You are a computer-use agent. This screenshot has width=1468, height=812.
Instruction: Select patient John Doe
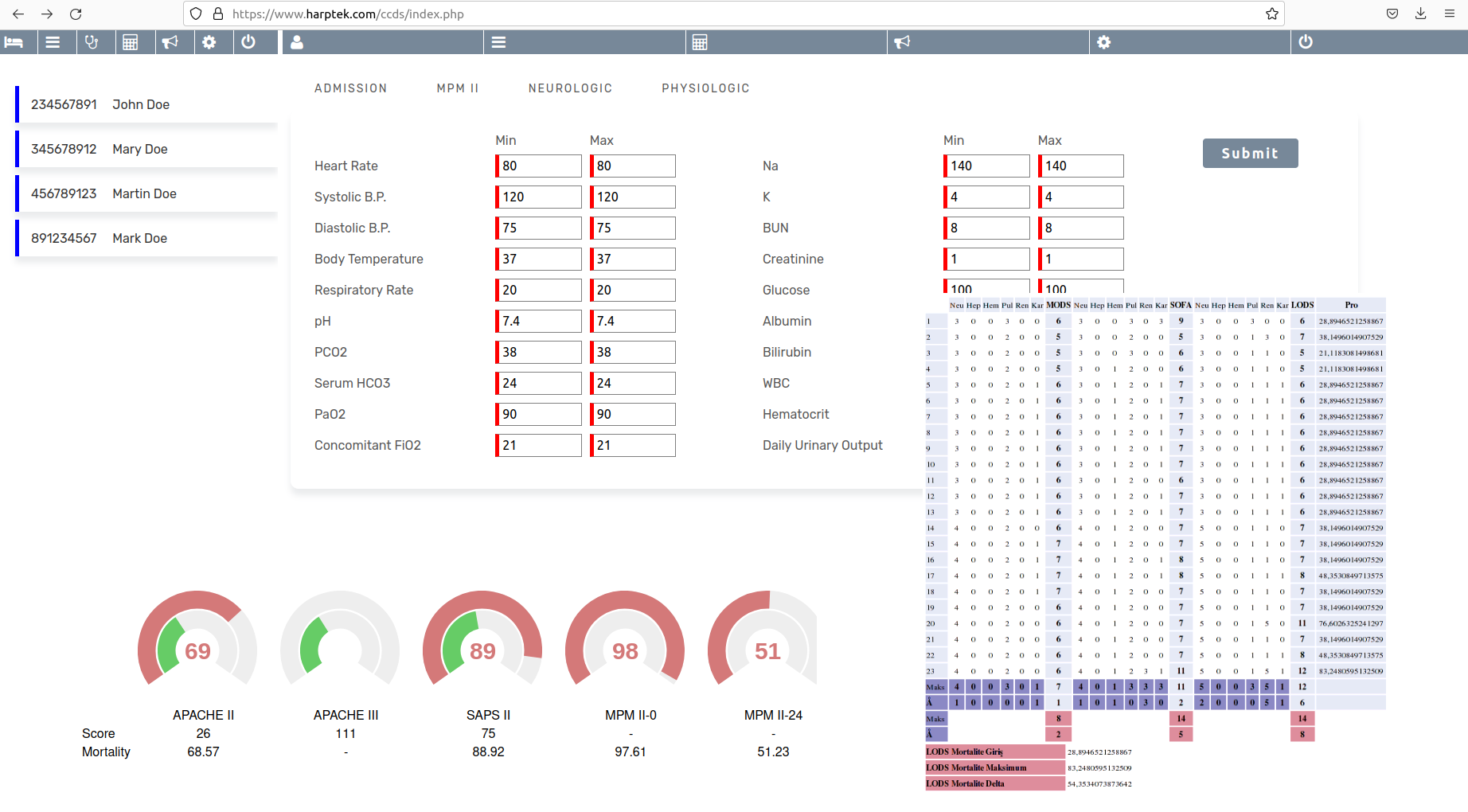pyautogui.click(x=146, y=104)
